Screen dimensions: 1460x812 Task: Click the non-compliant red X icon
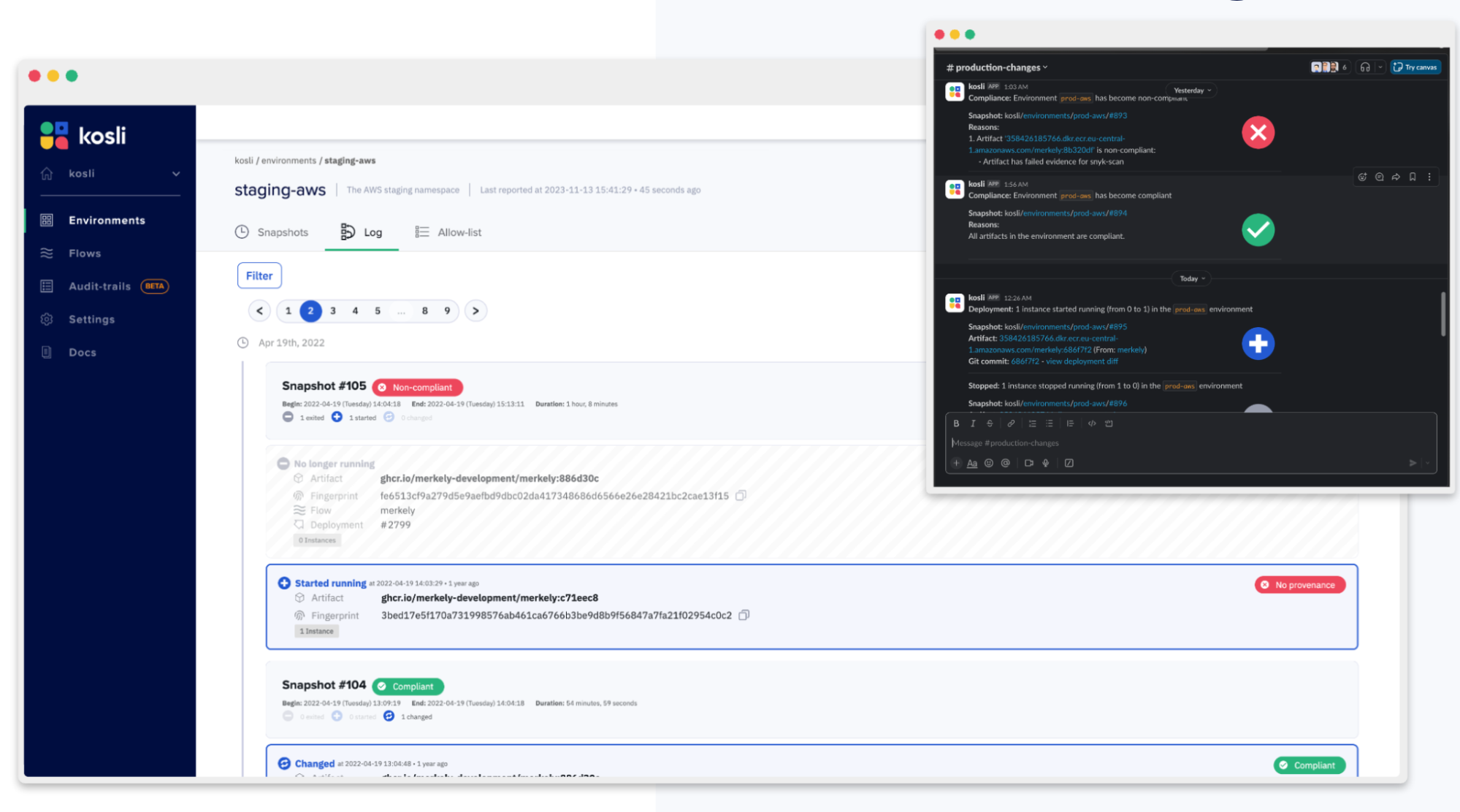point(1258,132)
